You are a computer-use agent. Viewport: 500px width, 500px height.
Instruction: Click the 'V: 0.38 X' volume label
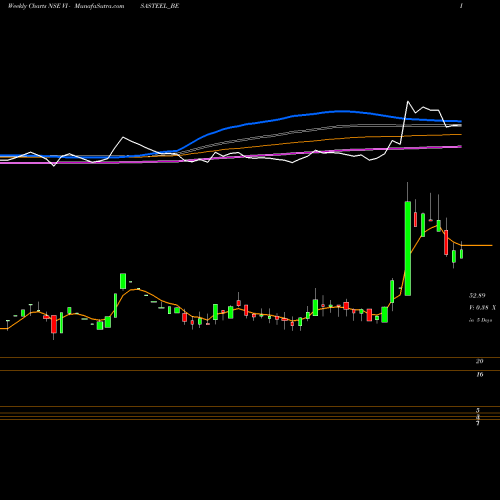[x=482, y=308]
